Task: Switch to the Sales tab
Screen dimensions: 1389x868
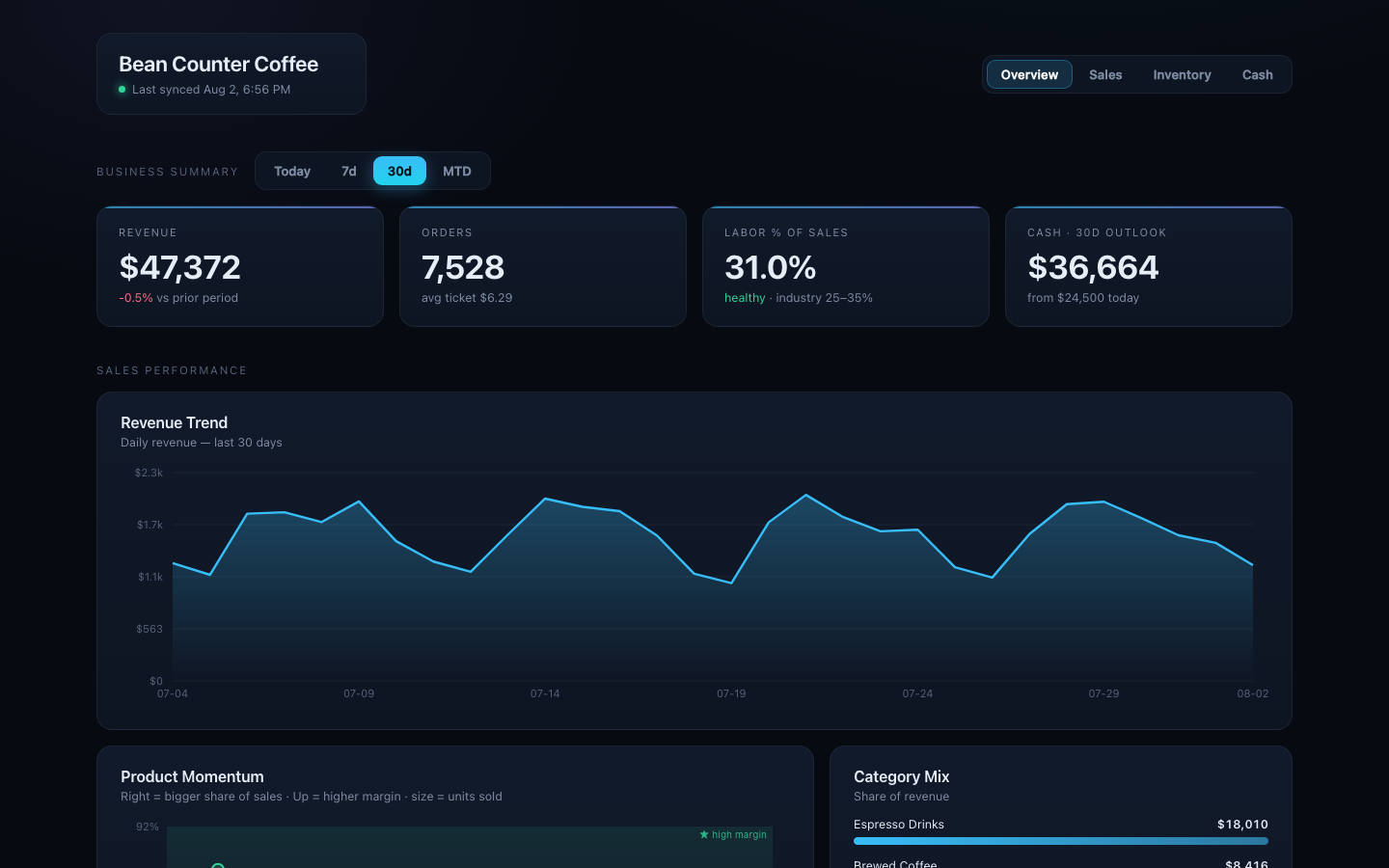Action: tap(1105, 74)
